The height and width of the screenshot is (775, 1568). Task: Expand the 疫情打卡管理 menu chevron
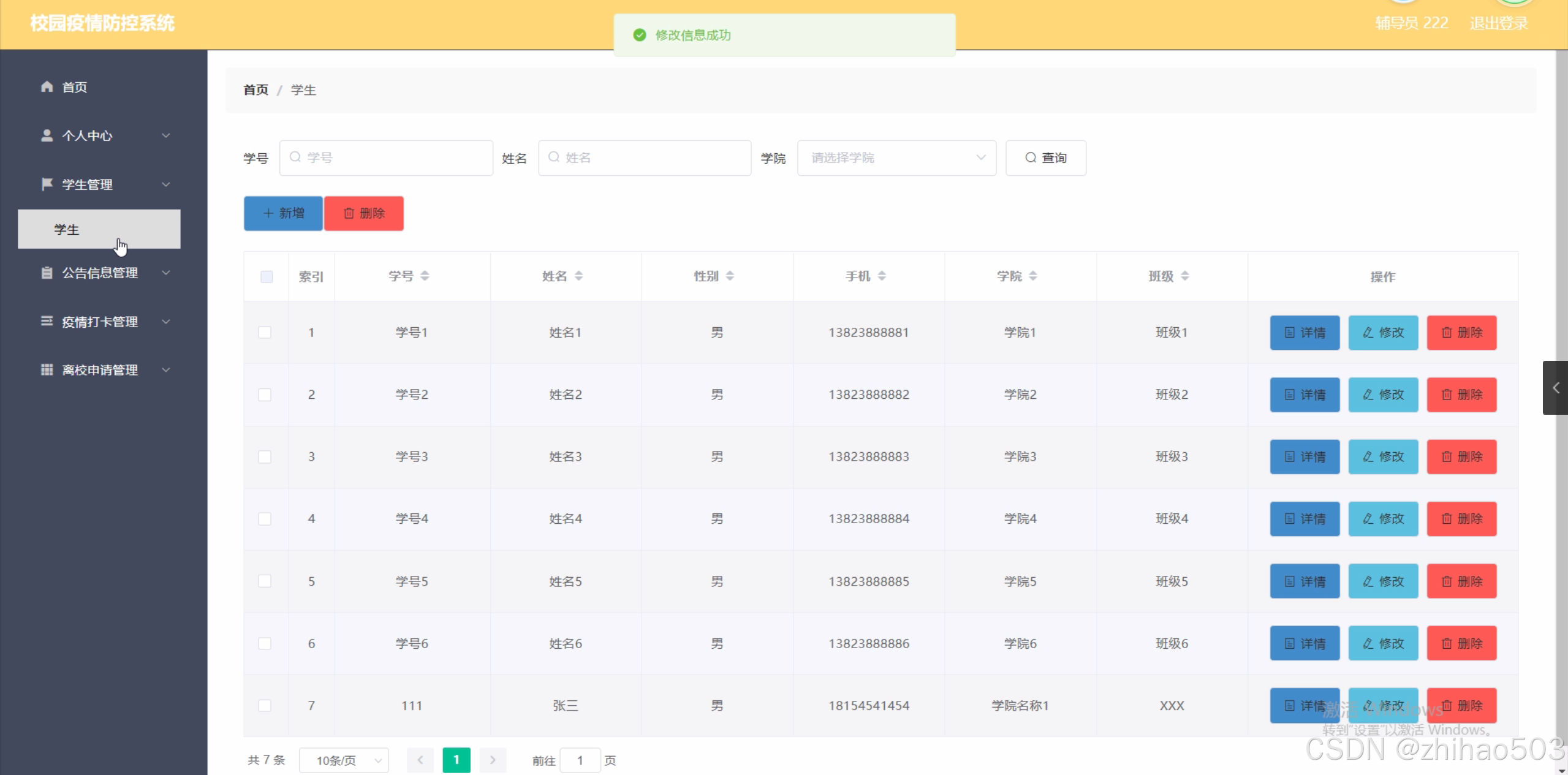[166, 322]
